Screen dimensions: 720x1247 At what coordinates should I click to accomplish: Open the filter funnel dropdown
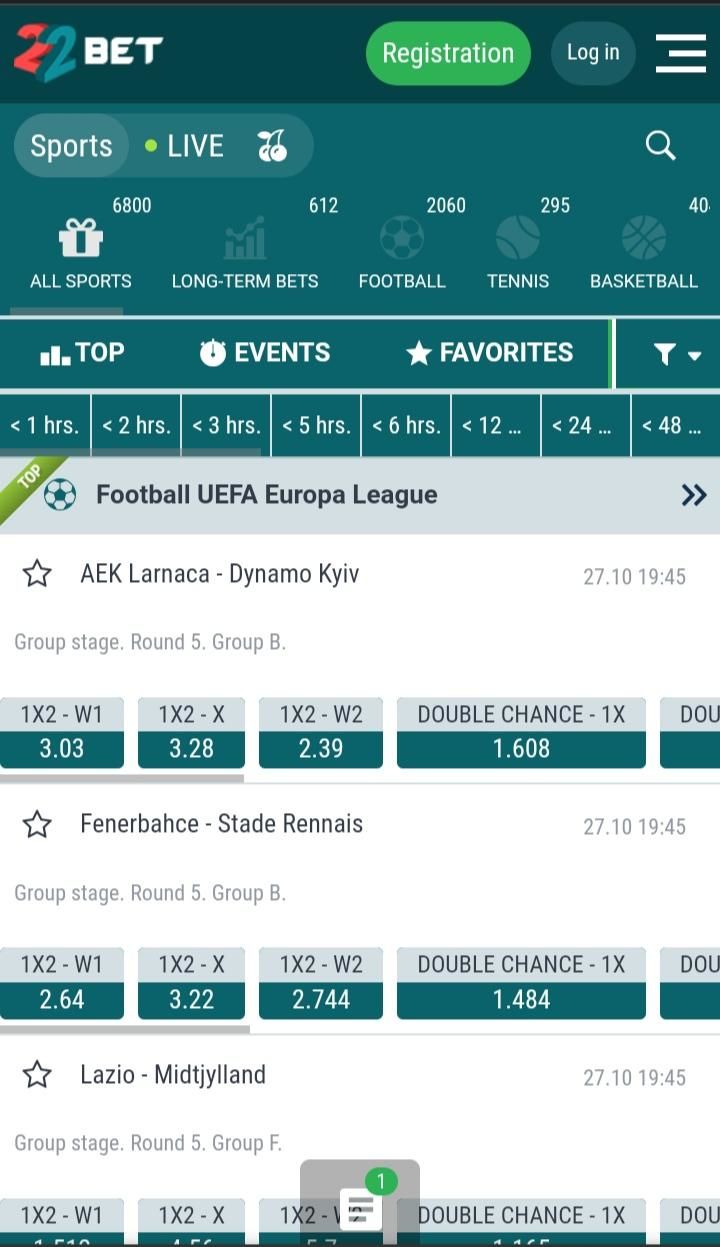pyautogui.click(x=677, y=354)
